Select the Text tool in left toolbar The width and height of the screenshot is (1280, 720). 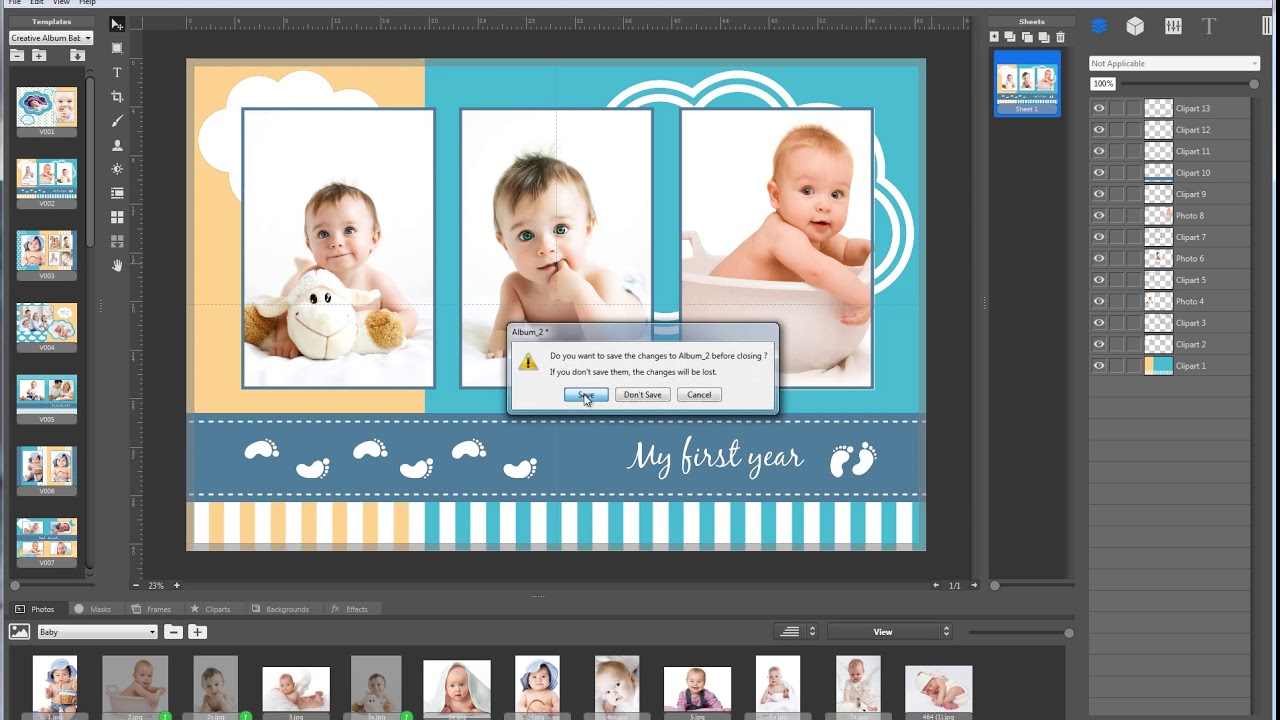pos(117,73)
